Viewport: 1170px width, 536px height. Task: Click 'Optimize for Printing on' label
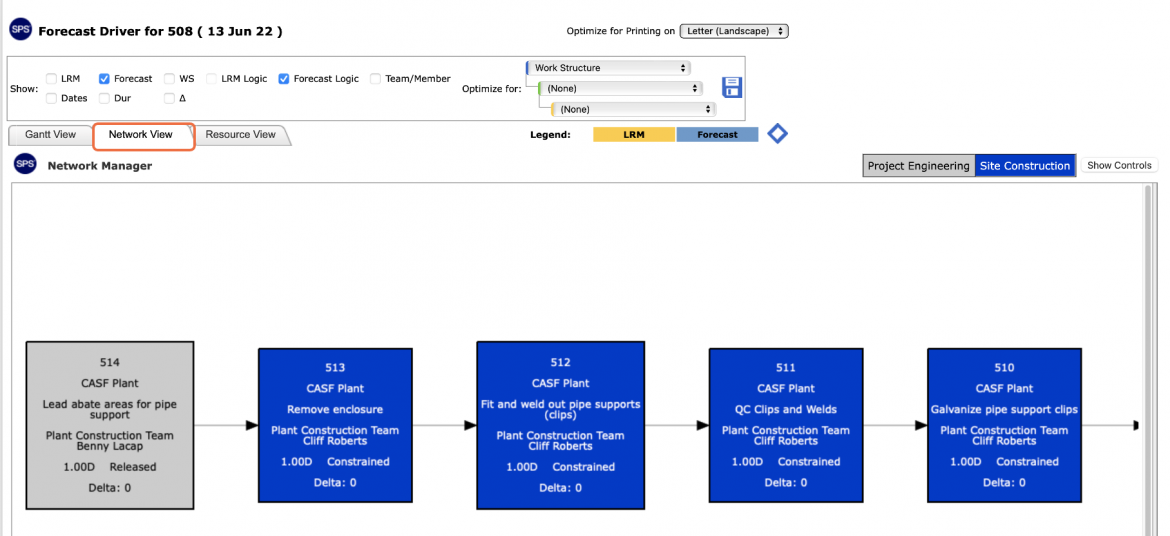(x=621, y=31)
